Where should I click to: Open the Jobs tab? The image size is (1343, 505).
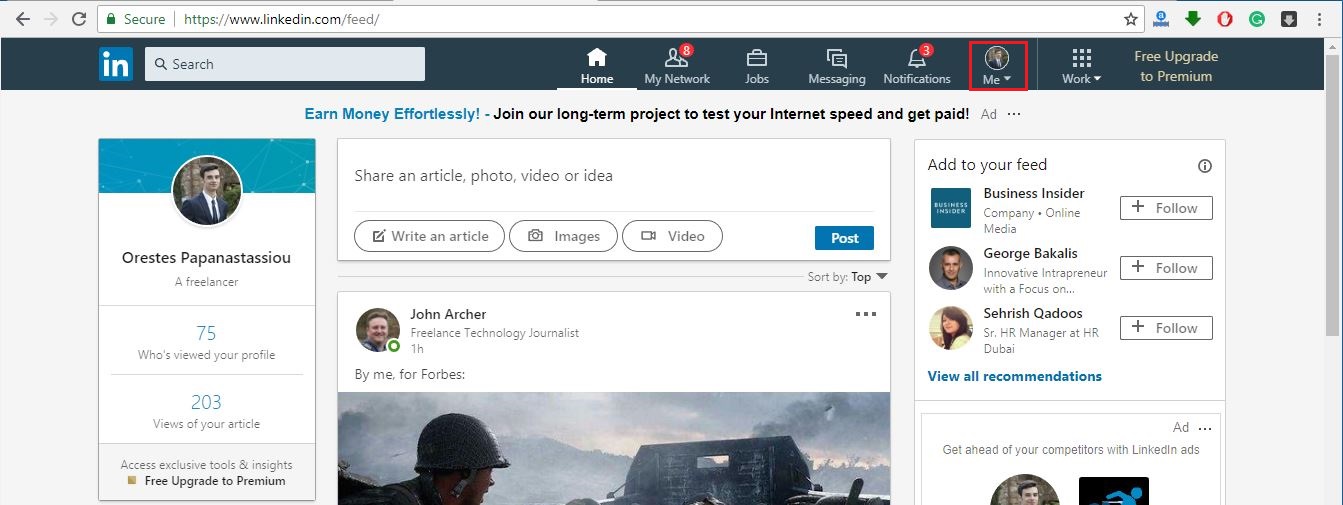pyautogui.click(x=757, y=66)
